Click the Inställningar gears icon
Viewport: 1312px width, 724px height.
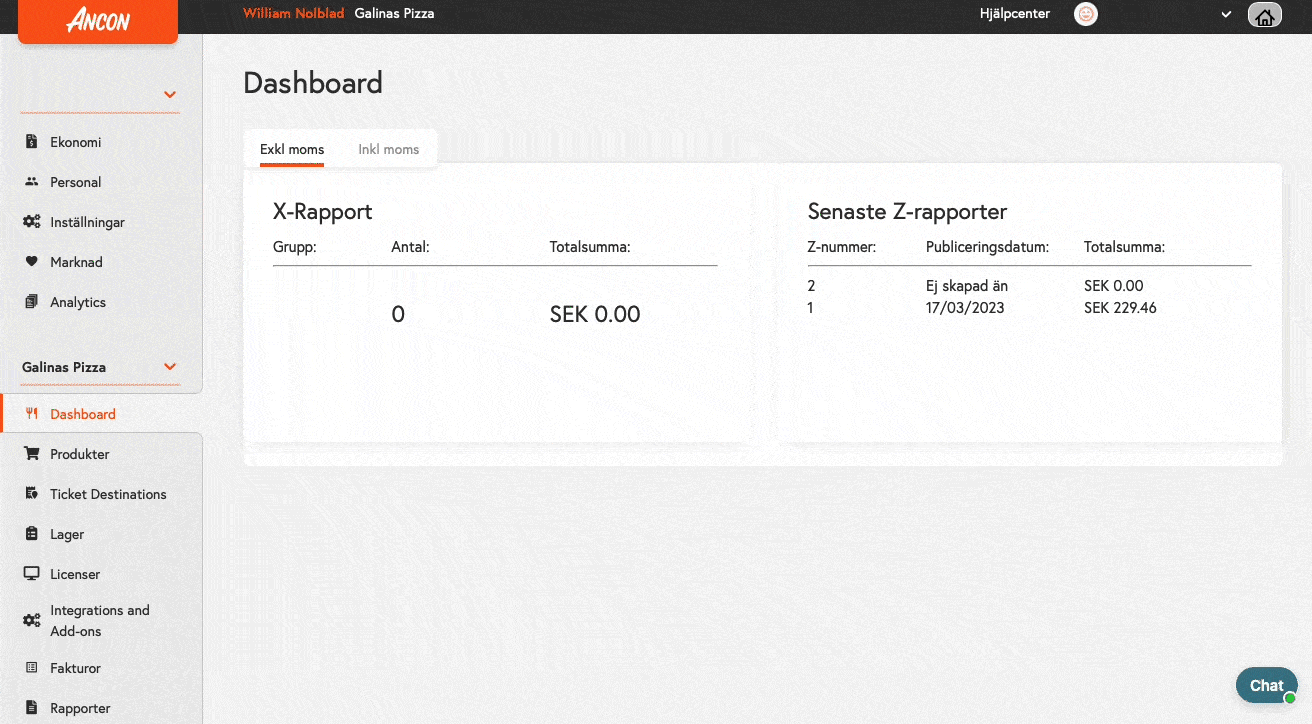coord(31,222)
